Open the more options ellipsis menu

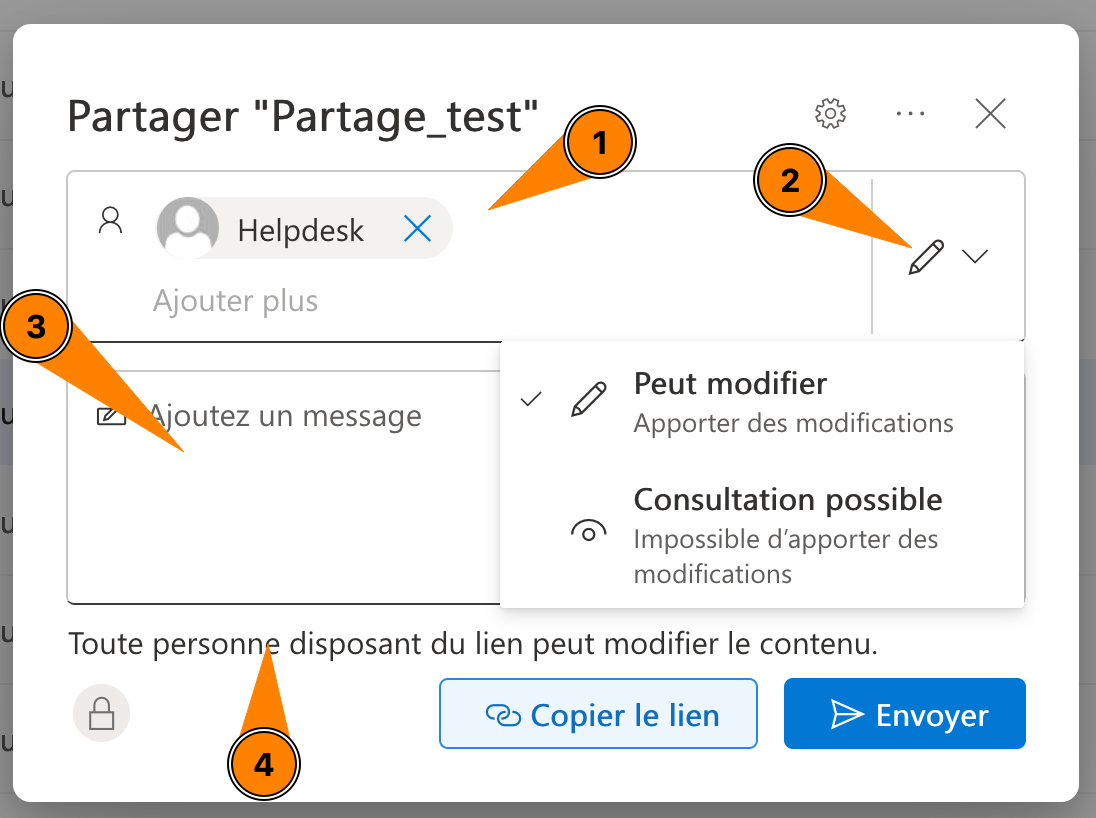tap(910, 114)
